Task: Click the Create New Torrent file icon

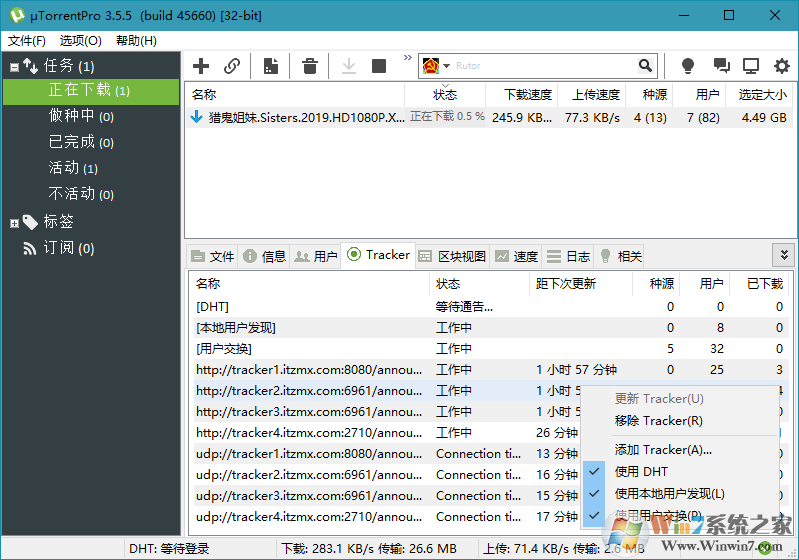Action: coord(271,66)
